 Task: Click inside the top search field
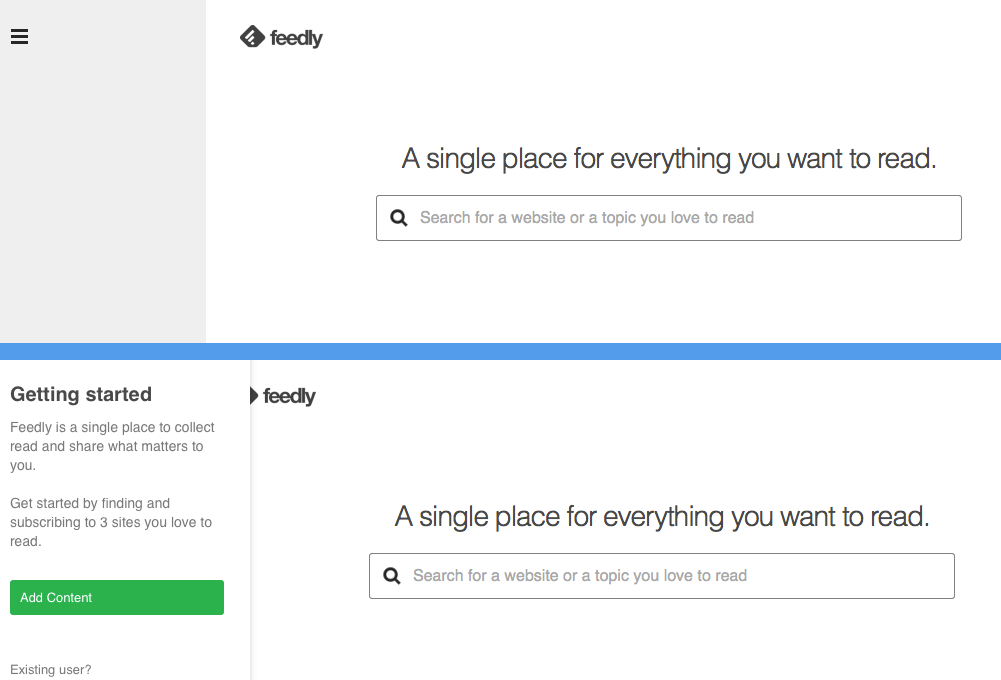668,217
